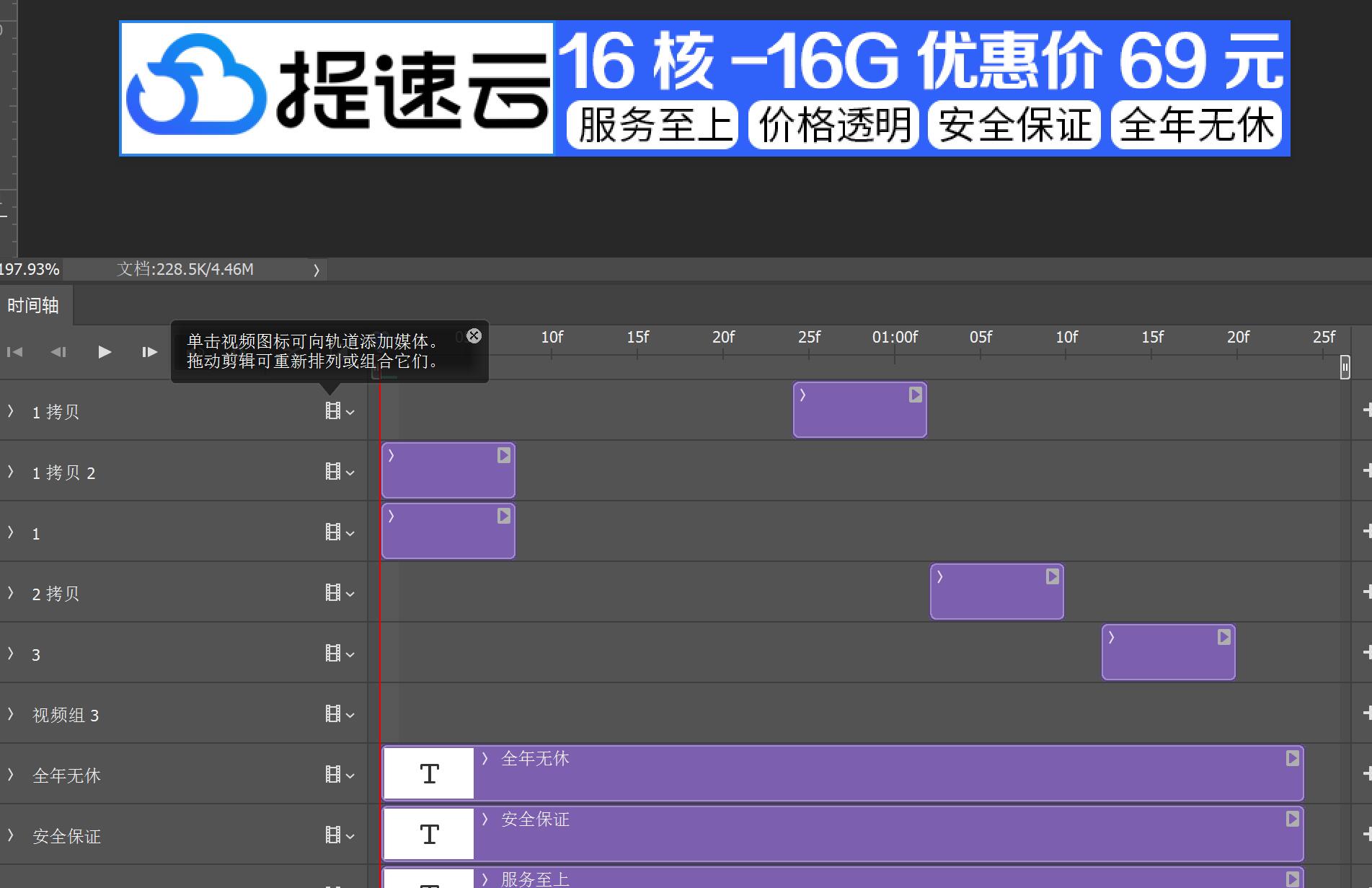Expand the 安全保证 track properties
The image size is (1372, 888).
[11, 835]
